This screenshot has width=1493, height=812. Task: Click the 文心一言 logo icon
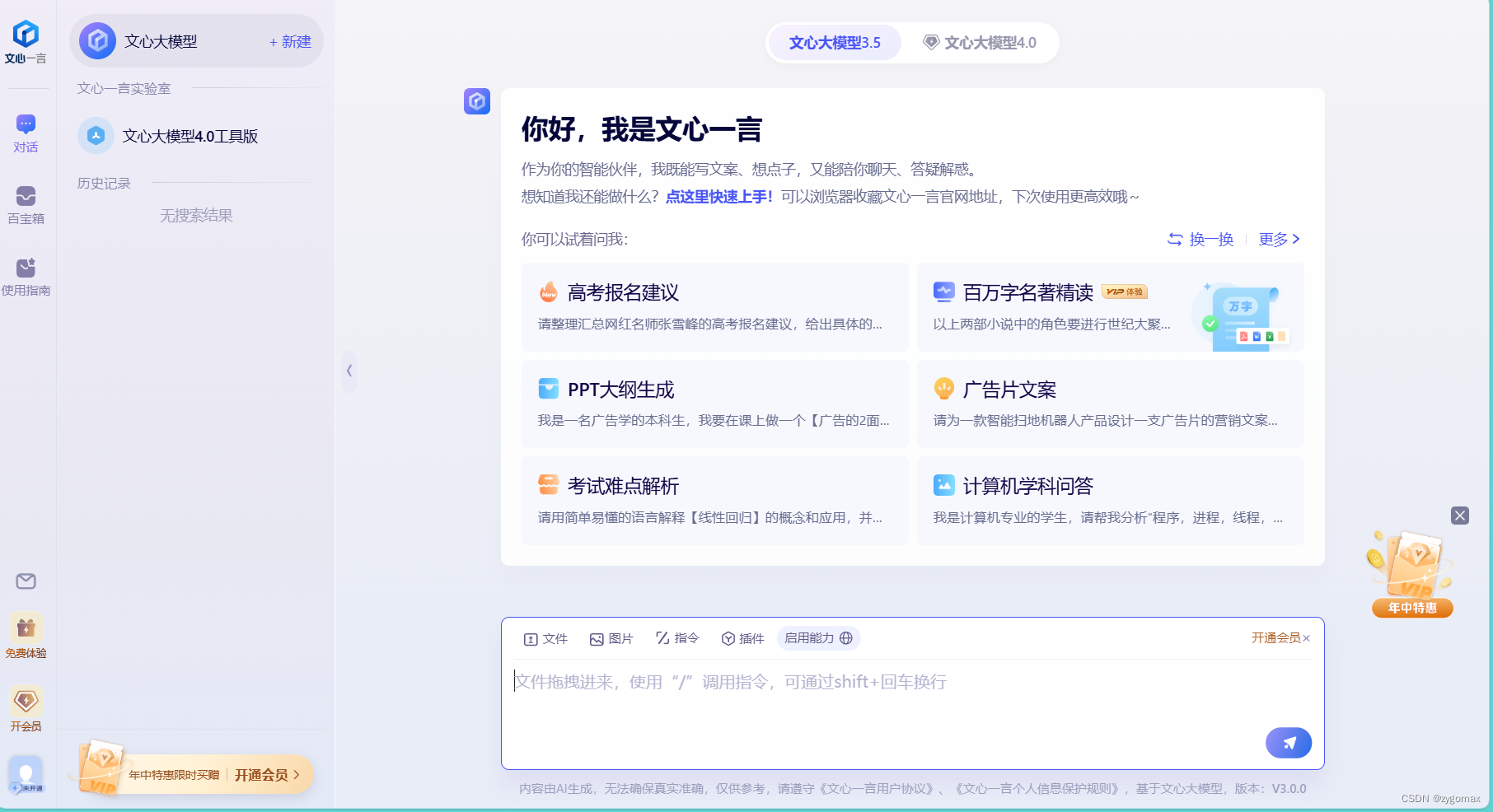click(x=26, y=34)
